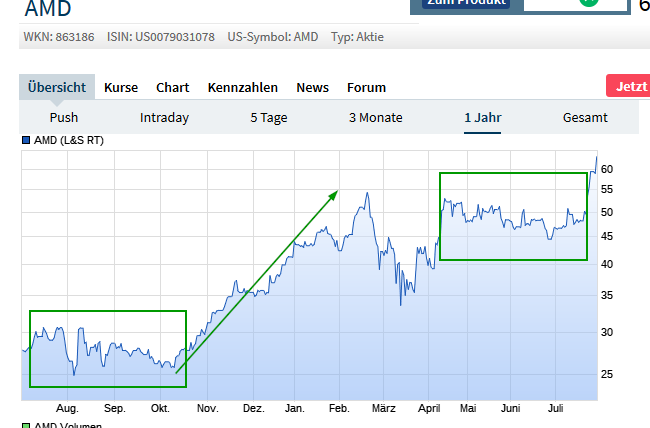Click the Typ: Aktie text
Screen dimensions: 650x428
click(x=357, y=37)
